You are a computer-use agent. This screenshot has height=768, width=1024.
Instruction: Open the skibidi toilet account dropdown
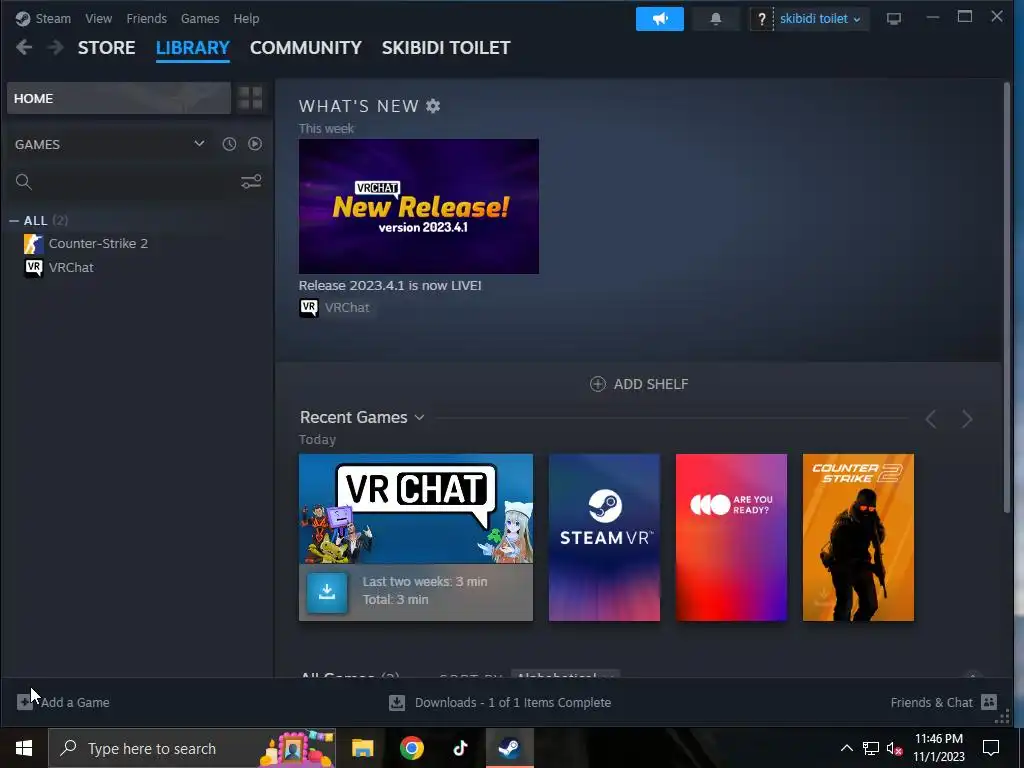820,19
